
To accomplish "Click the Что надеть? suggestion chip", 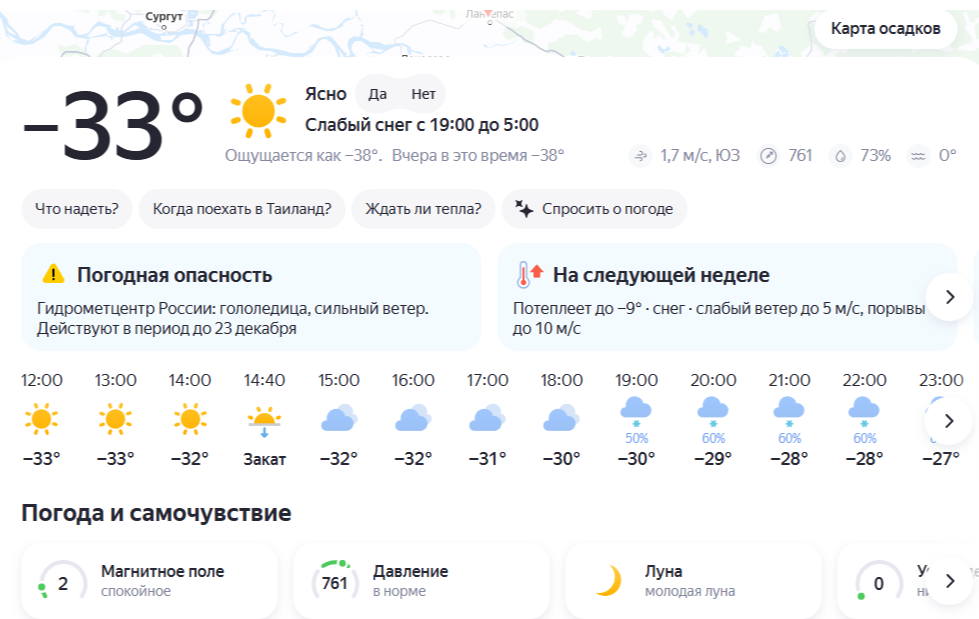I will click(77, 209).
